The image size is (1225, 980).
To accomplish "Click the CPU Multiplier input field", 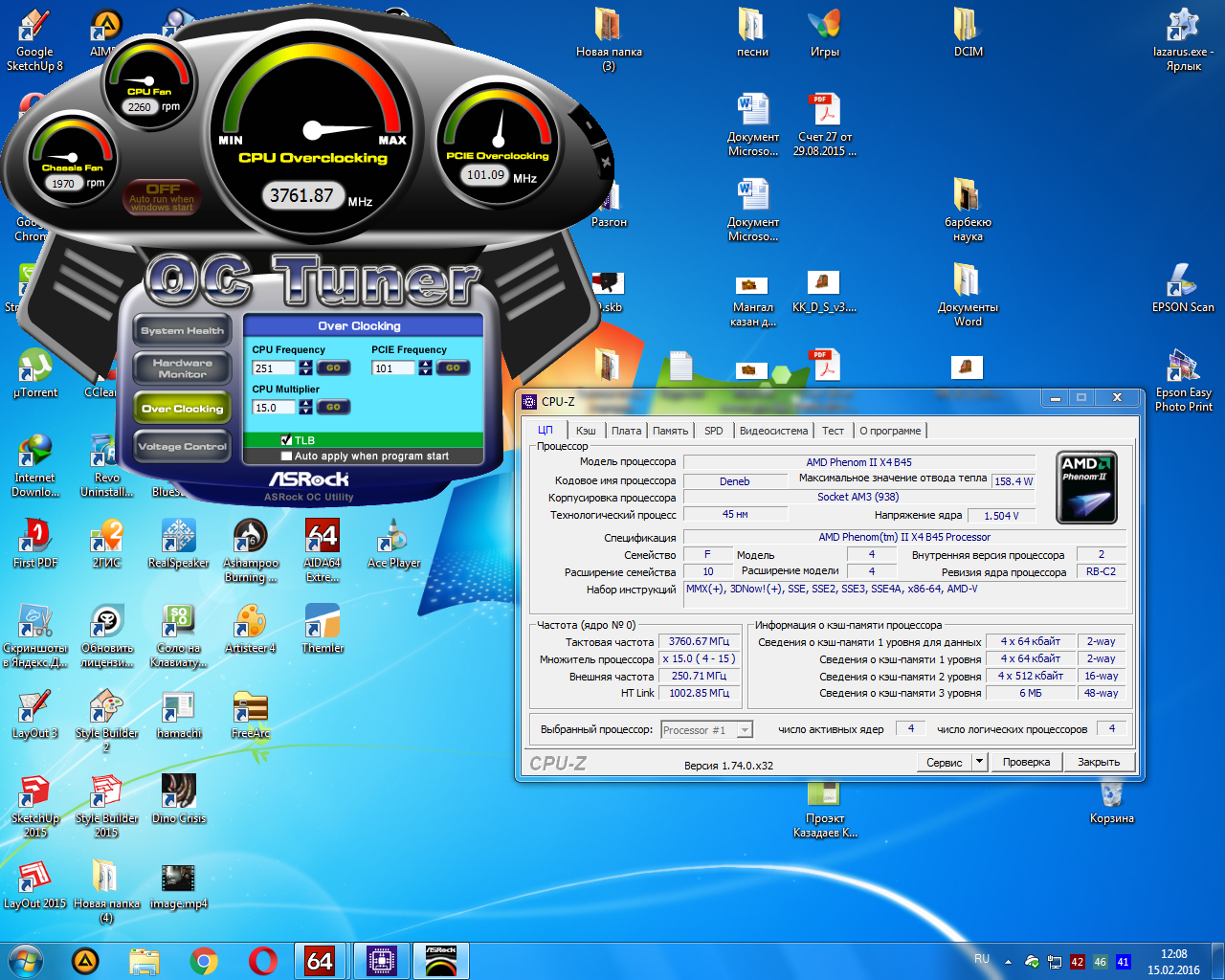I will point(276,408).
